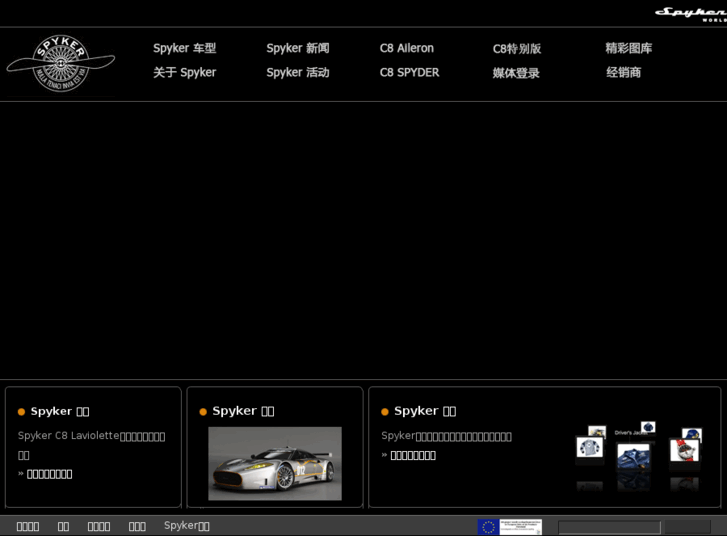
Task: Click the wristwatch merchandise thumbnail
Action: click(x=684, y=450)
